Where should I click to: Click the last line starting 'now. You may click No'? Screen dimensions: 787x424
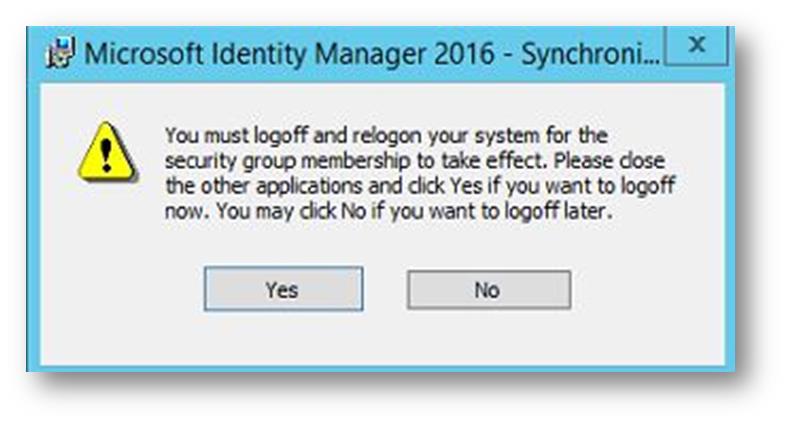(389, 211)
